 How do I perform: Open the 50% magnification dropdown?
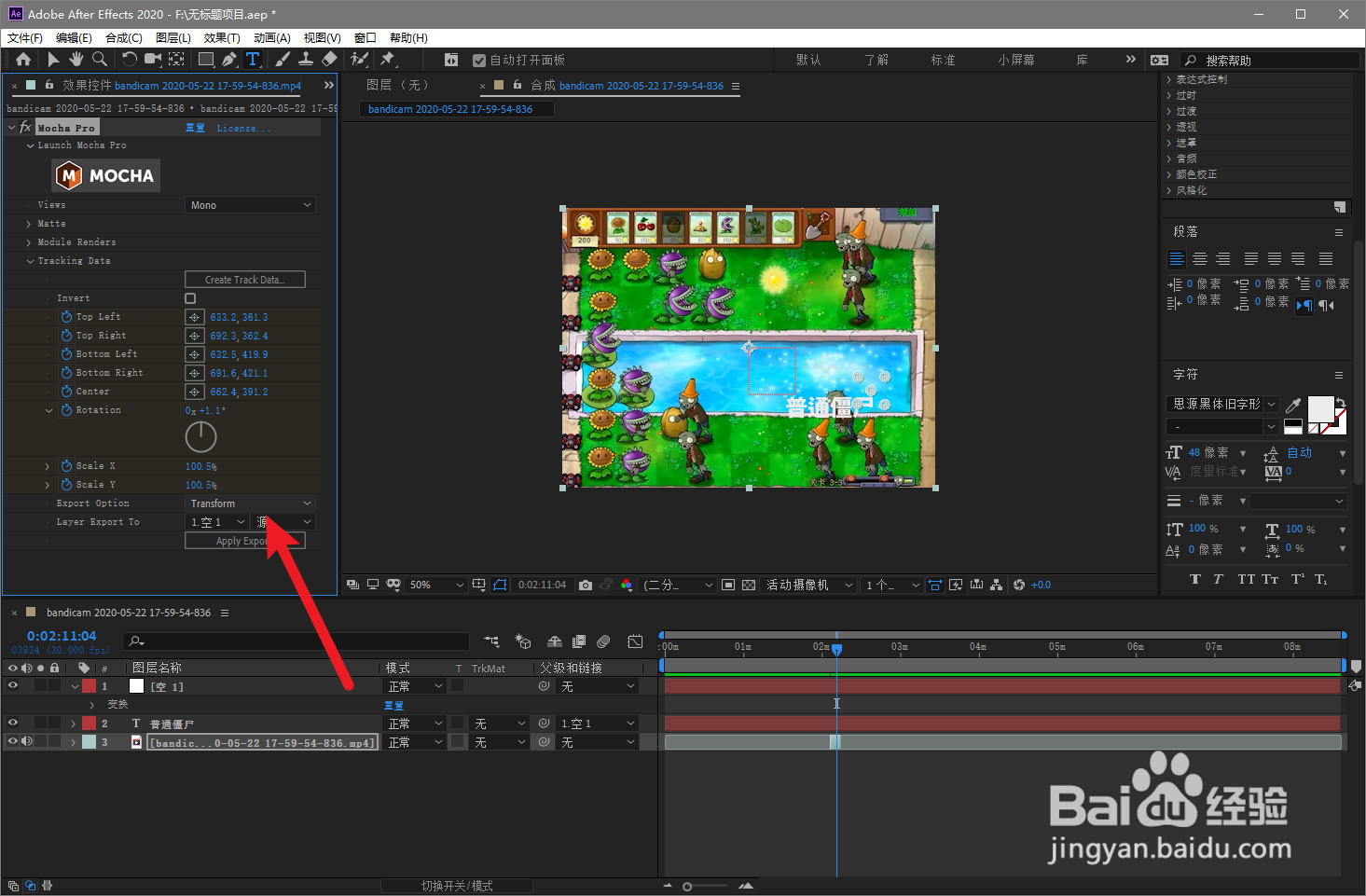point(436,585)
